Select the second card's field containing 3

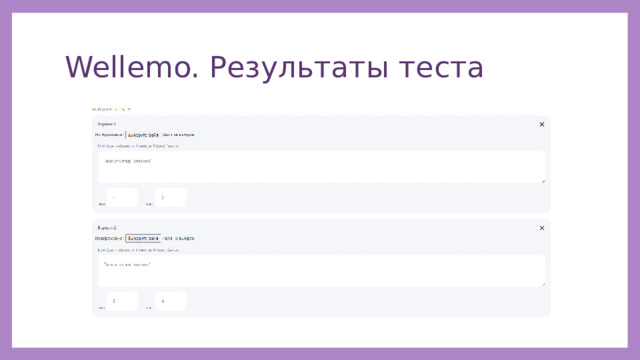pos(122,301)
